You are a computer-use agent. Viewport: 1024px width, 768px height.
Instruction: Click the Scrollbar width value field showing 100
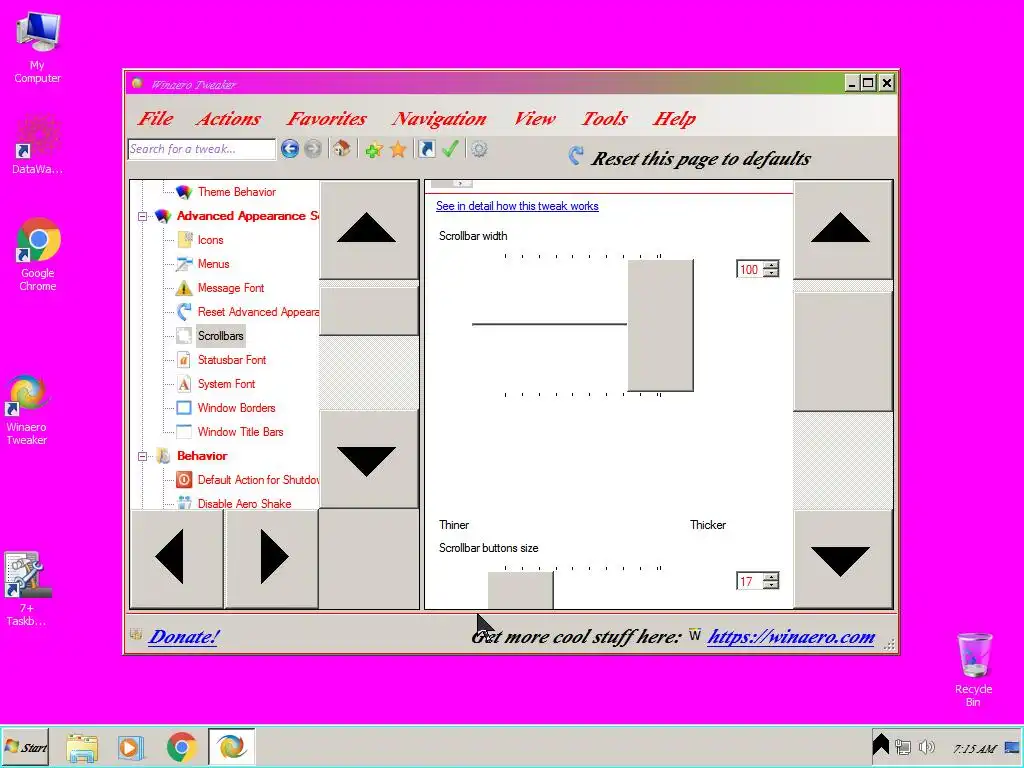point(750,269)
